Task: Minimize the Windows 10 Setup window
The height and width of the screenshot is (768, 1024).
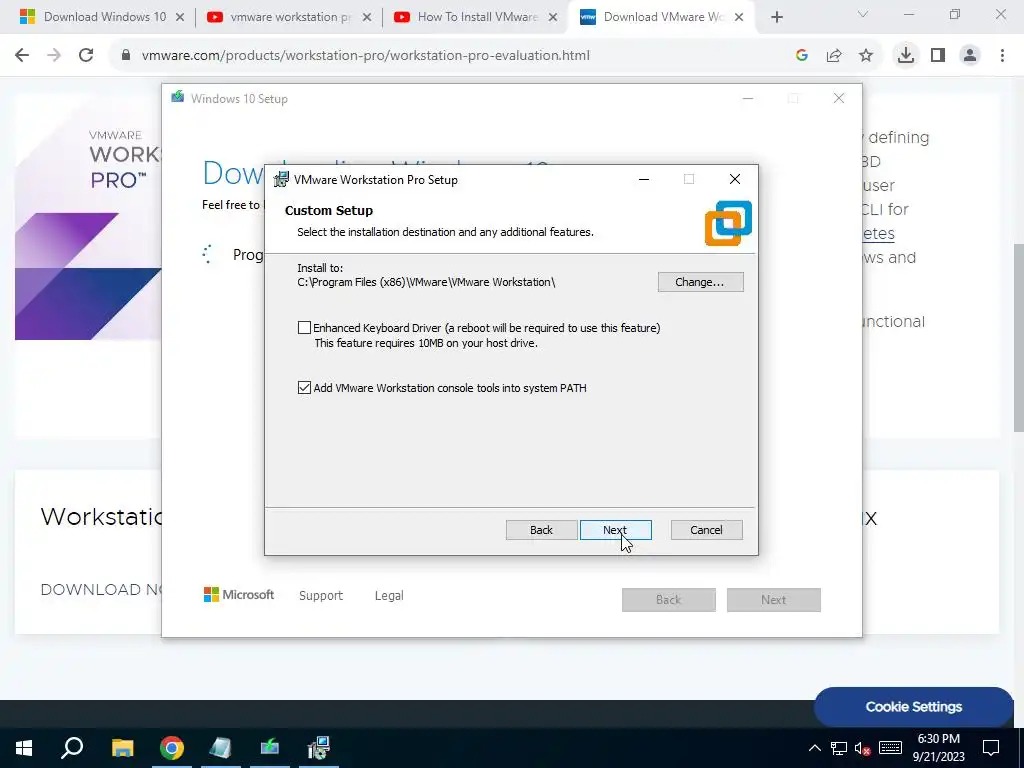Action: click(x=748, y=99)
